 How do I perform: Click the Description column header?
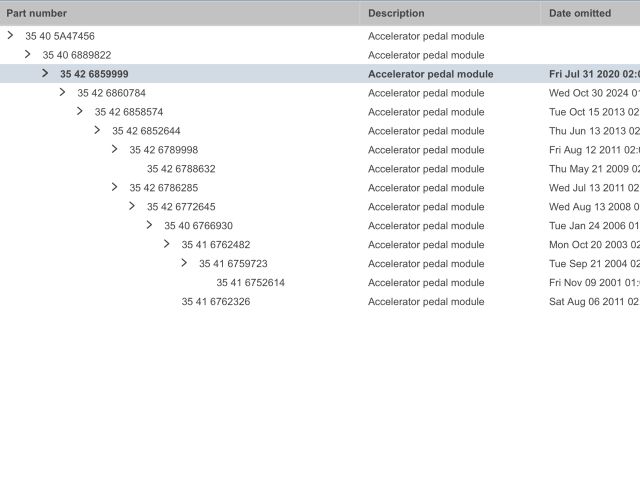[396, 13]
